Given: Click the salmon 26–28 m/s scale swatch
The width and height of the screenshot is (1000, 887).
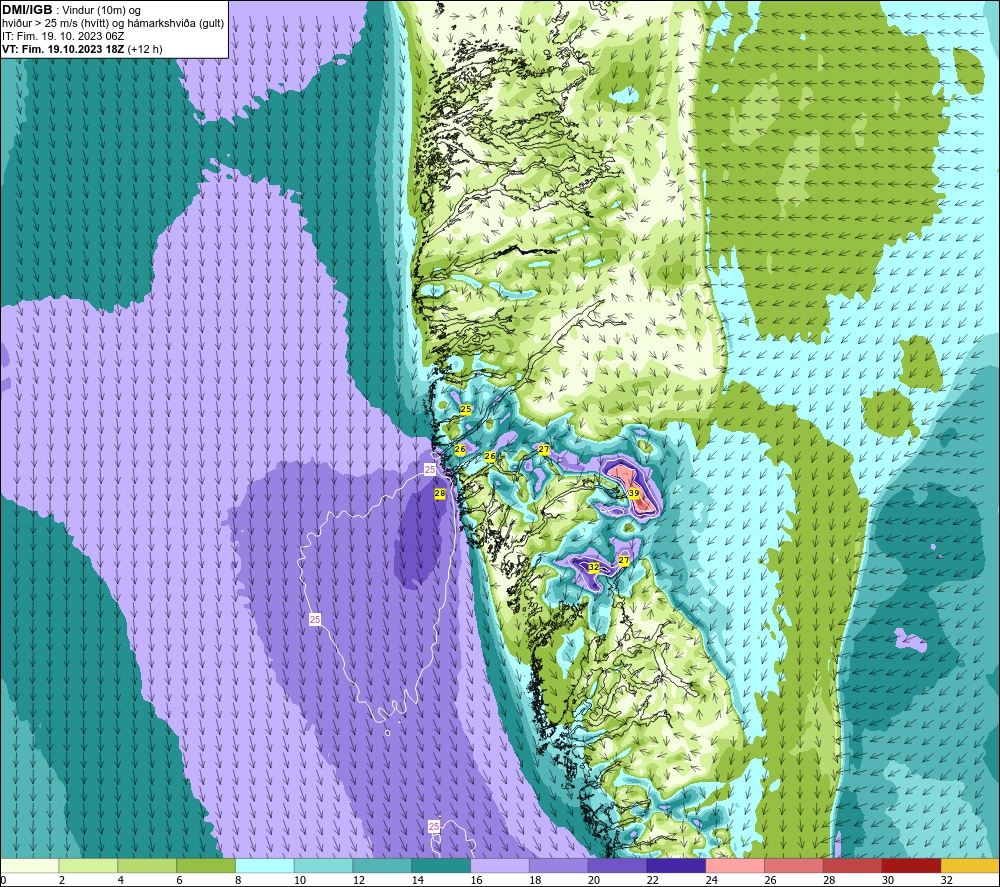Looking at the screenshot, I should [x=794, y=866].
